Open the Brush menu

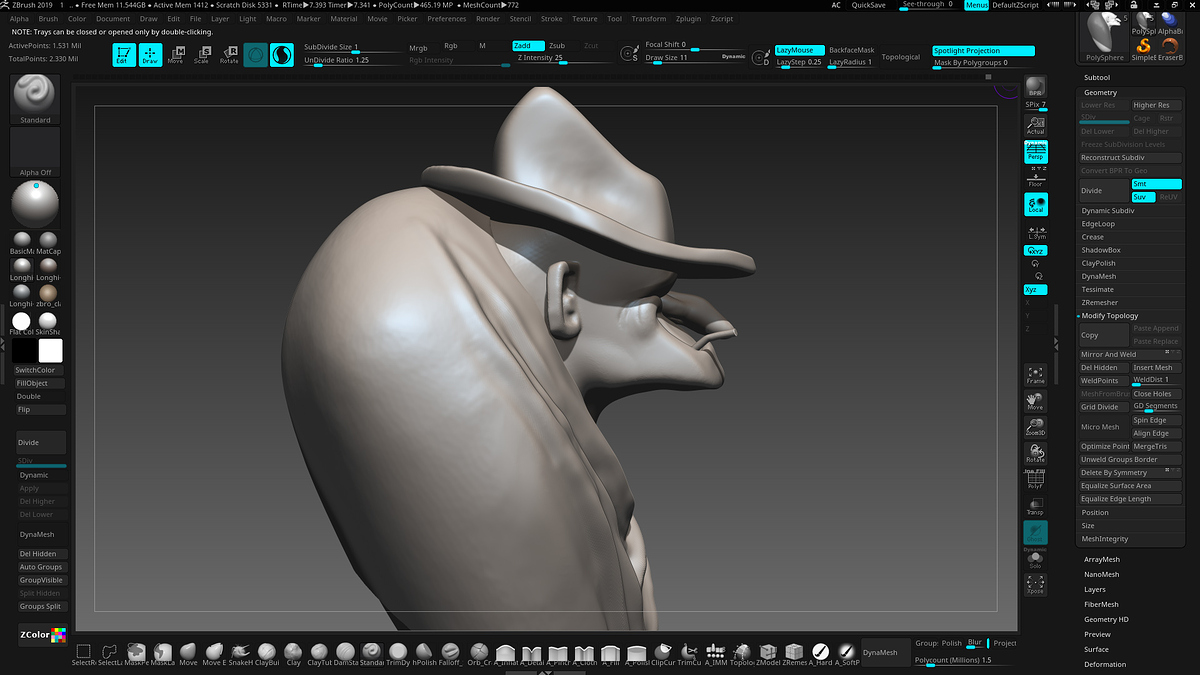pos(48,19)
